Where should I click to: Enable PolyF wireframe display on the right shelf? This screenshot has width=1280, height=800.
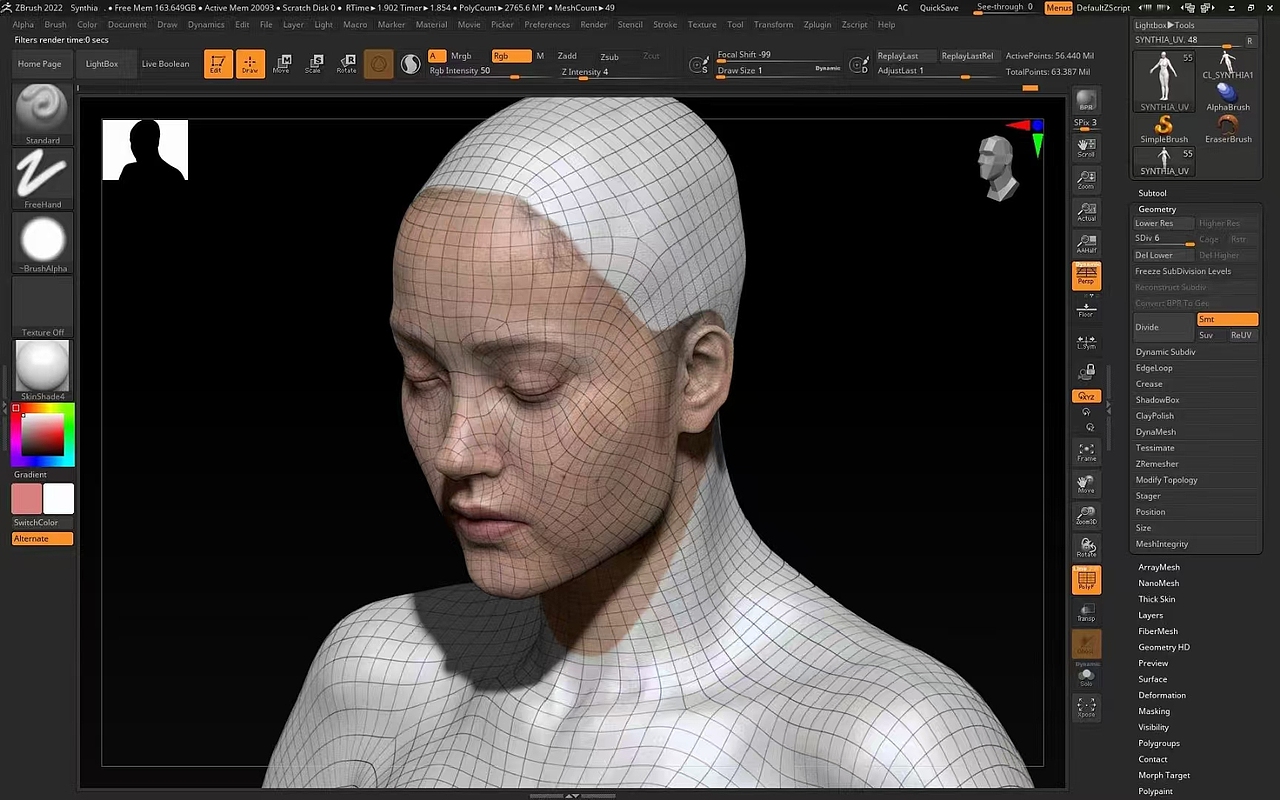click(x=1086, y=580)
